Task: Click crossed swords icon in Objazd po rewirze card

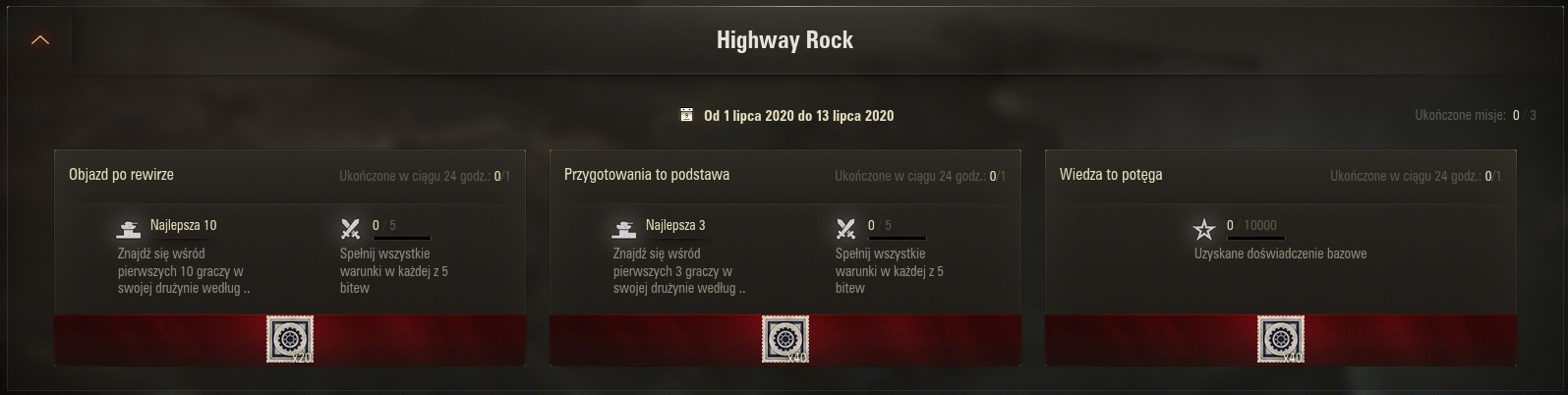Action: click(350, 229)
